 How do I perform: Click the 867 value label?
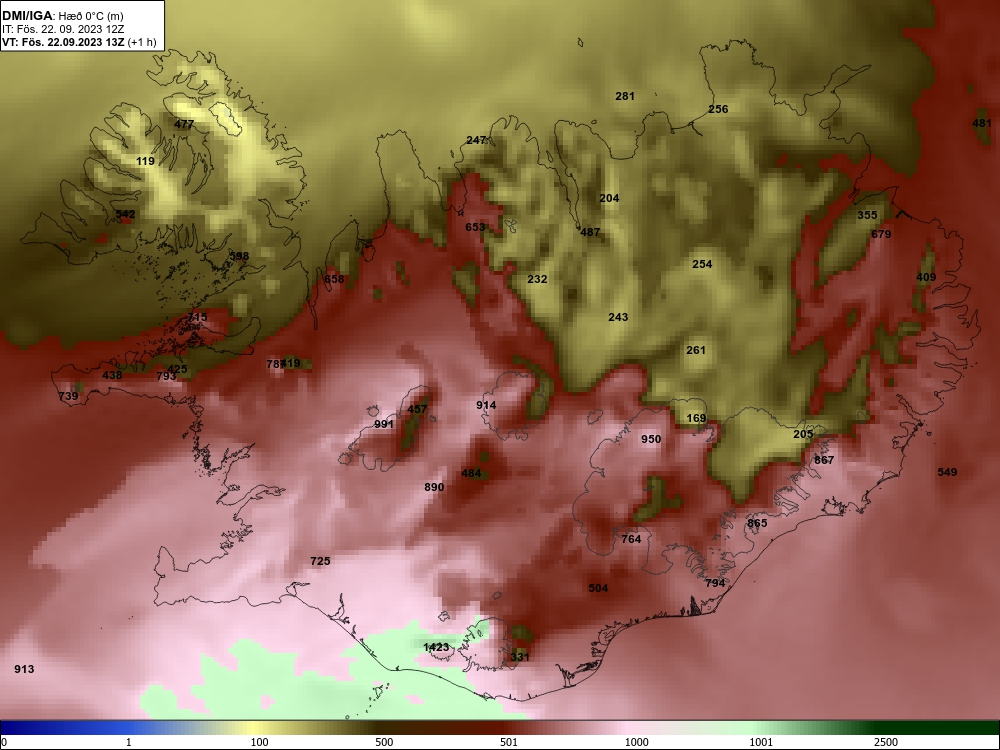(x=824, y=460)
